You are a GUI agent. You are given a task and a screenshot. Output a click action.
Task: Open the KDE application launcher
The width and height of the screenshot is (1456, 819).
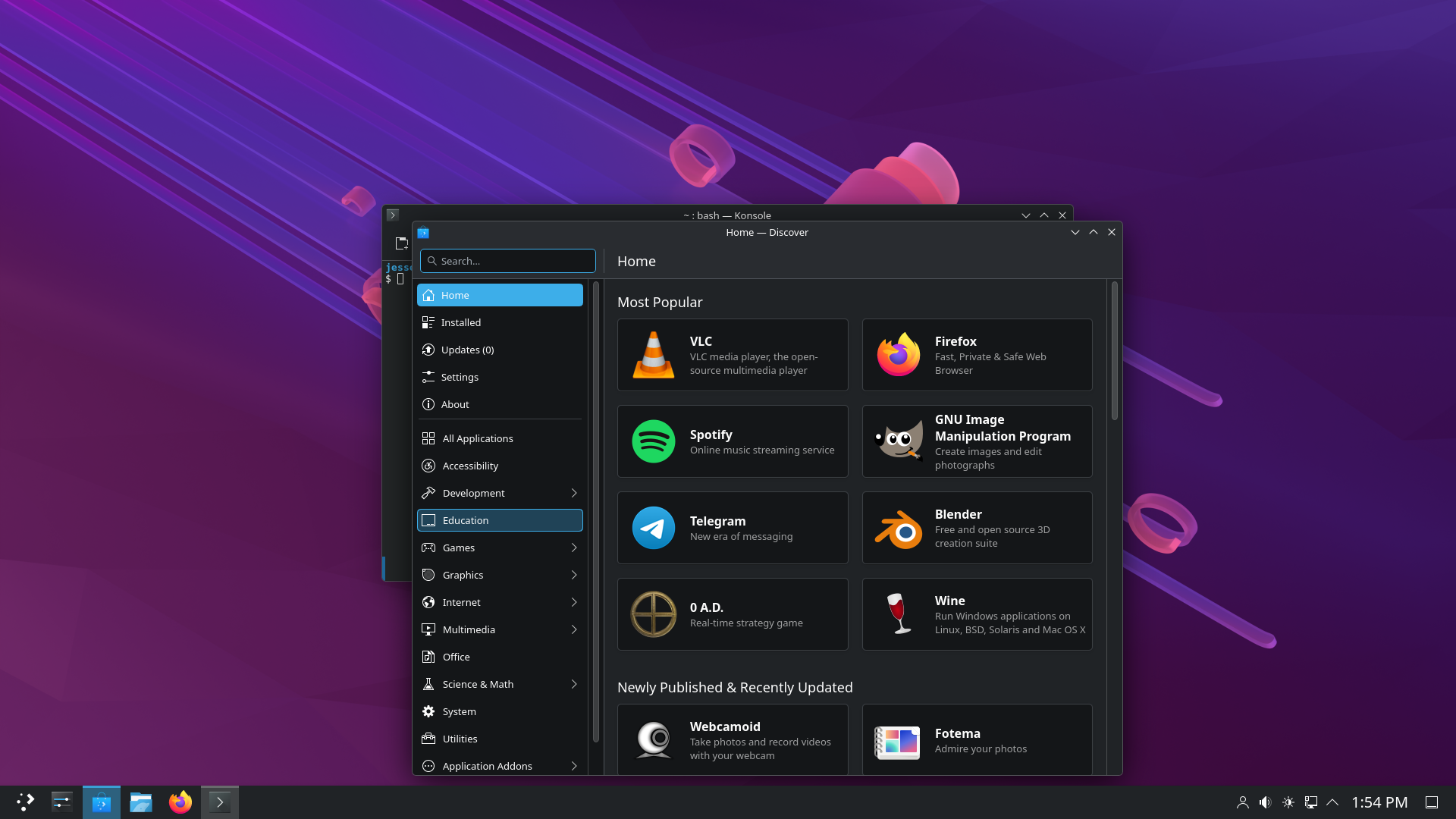click(25, 802)
